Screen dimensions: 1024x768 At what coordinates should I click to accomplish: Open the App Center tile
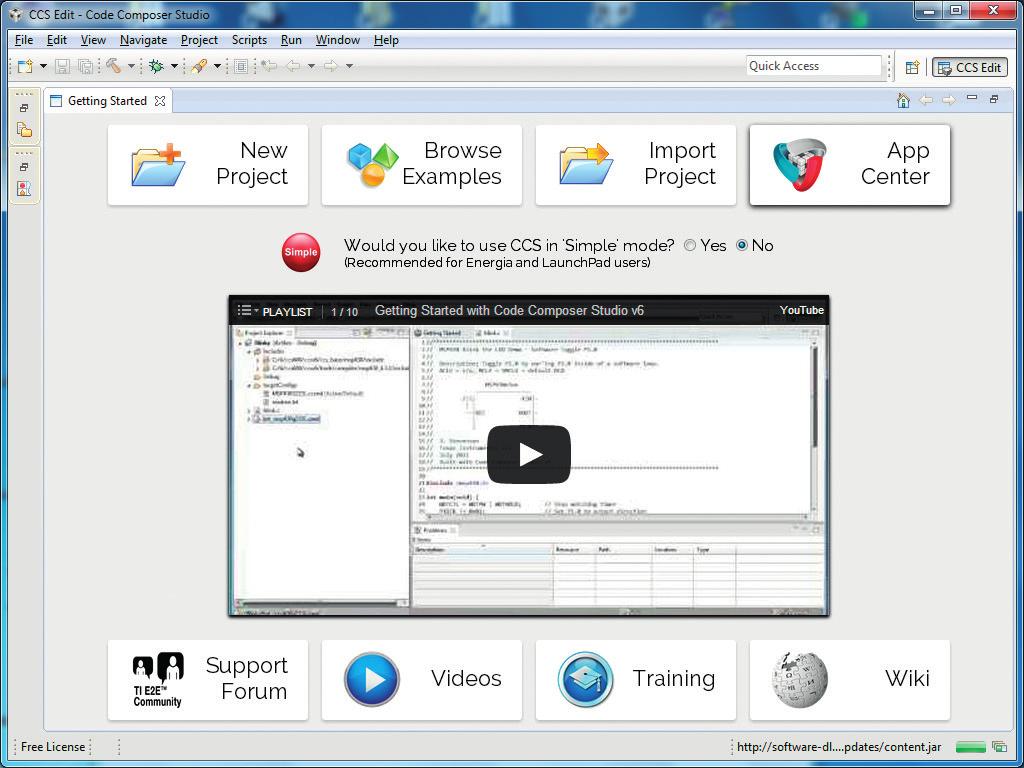pyautogui.click(x=850, y=165)
